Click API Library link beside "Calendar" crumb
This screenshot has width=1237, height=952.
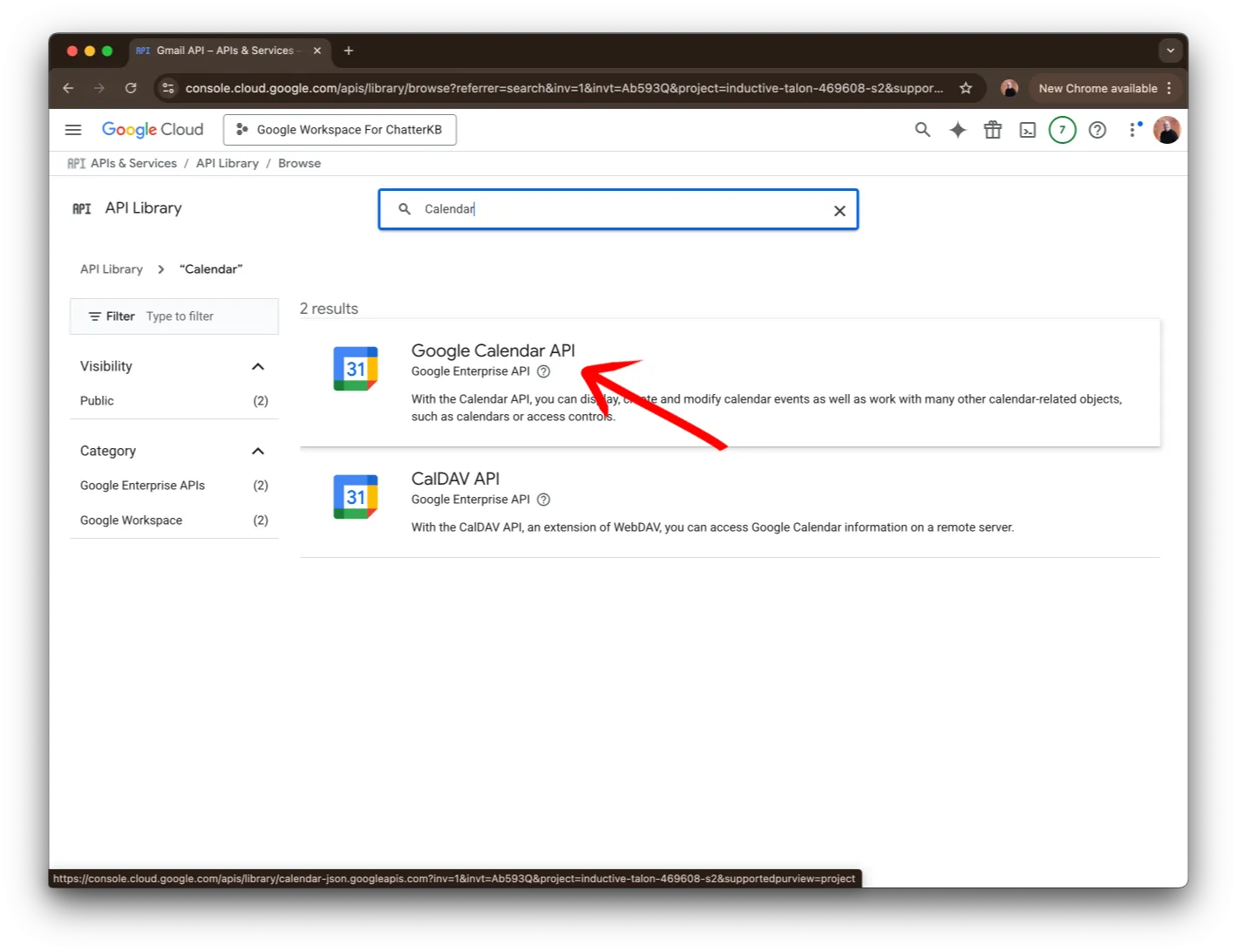pos(112,269)
